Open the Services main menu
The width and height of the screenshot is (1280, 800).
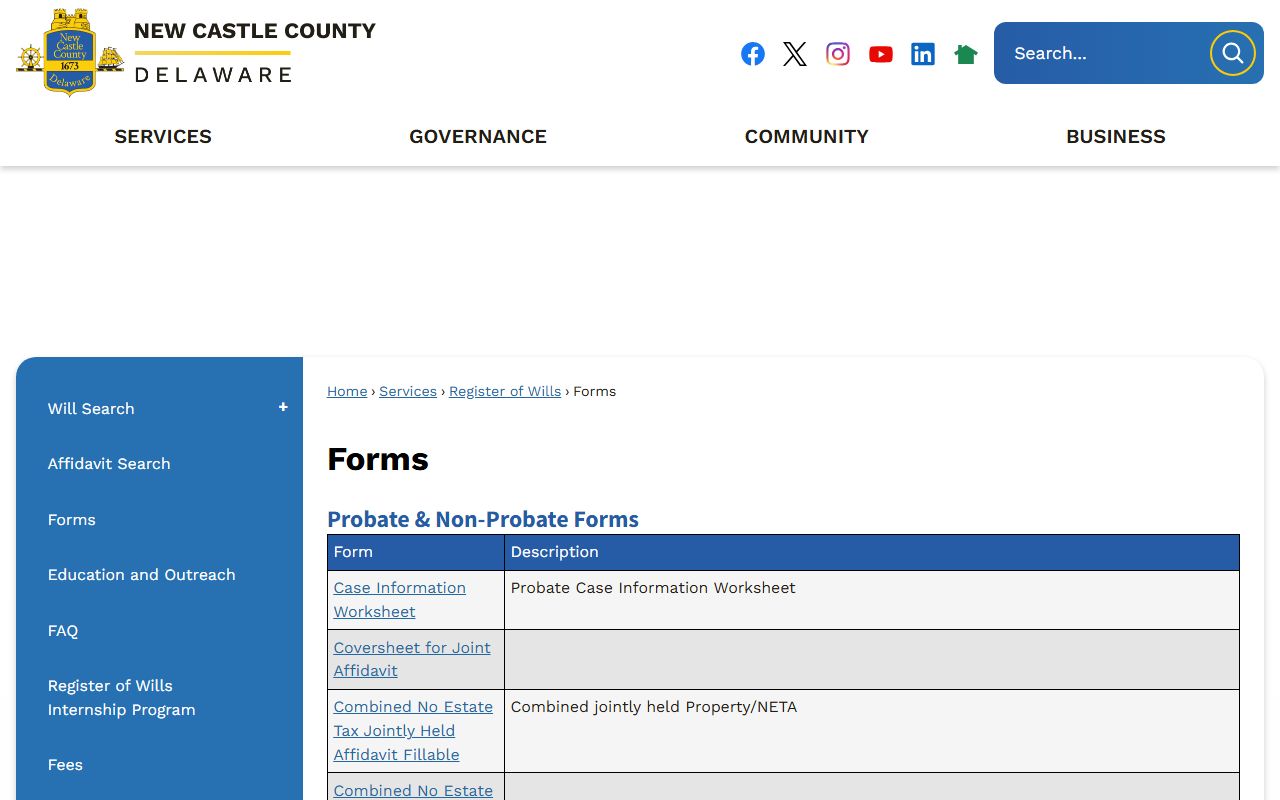coord(163,136)
